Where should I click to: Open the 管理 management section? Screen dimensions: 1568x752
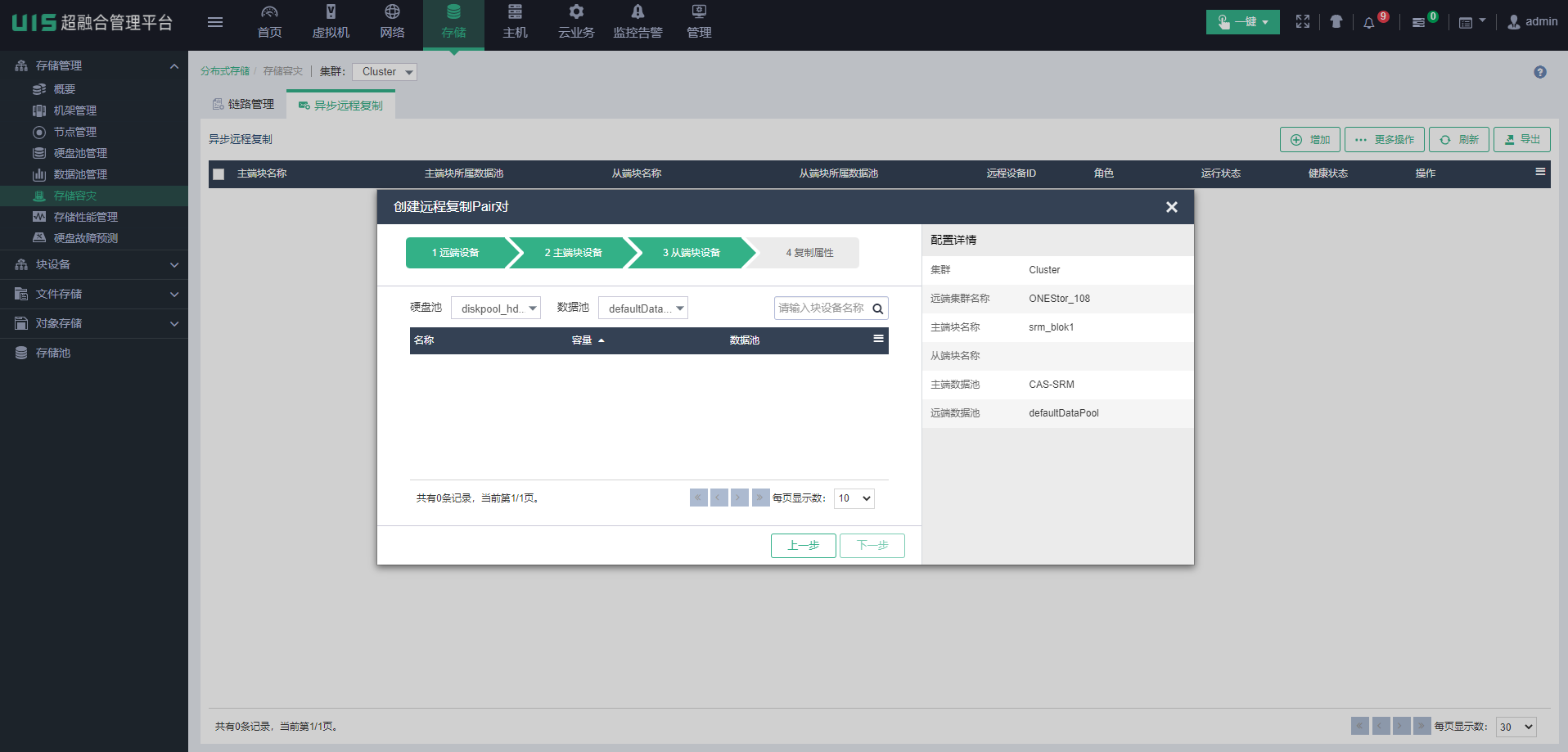coord(699,22)
